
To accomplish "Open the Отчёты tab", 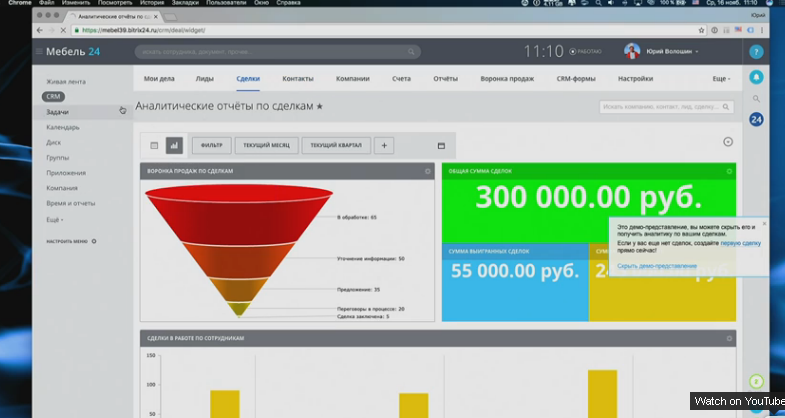I will [x=446, y=79].
